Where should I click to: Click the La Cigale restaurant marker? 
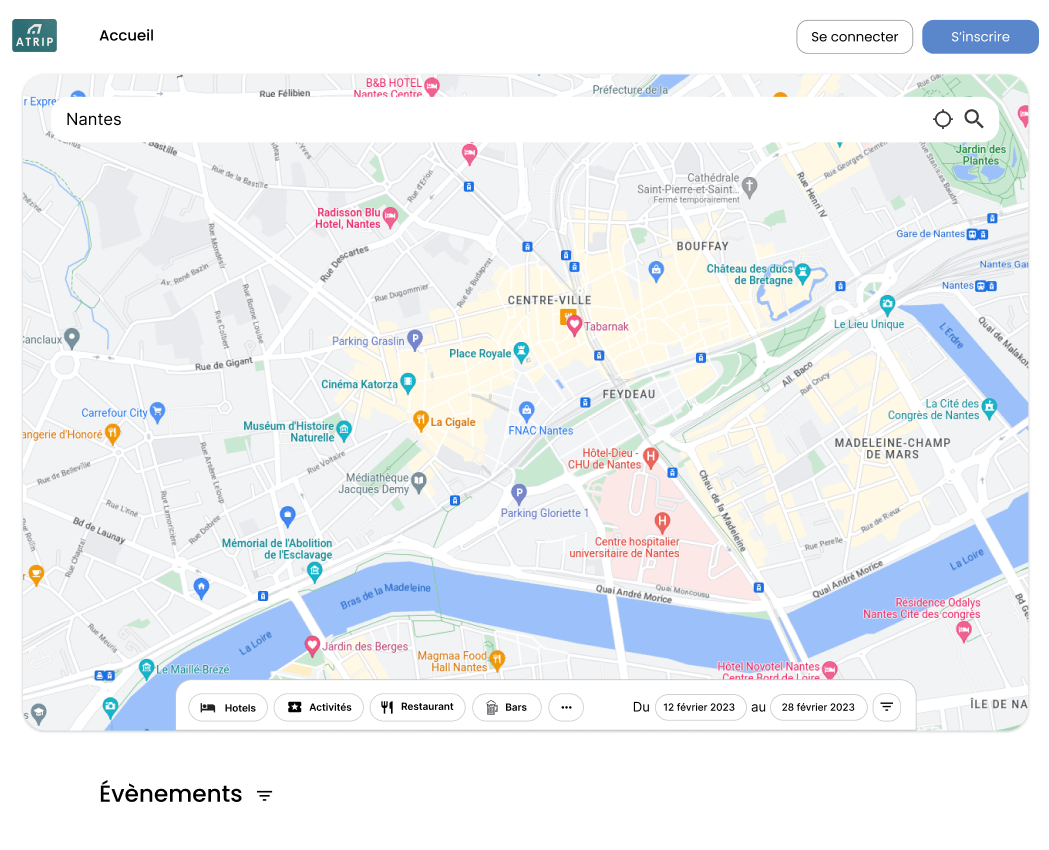[x=420, y=421]
